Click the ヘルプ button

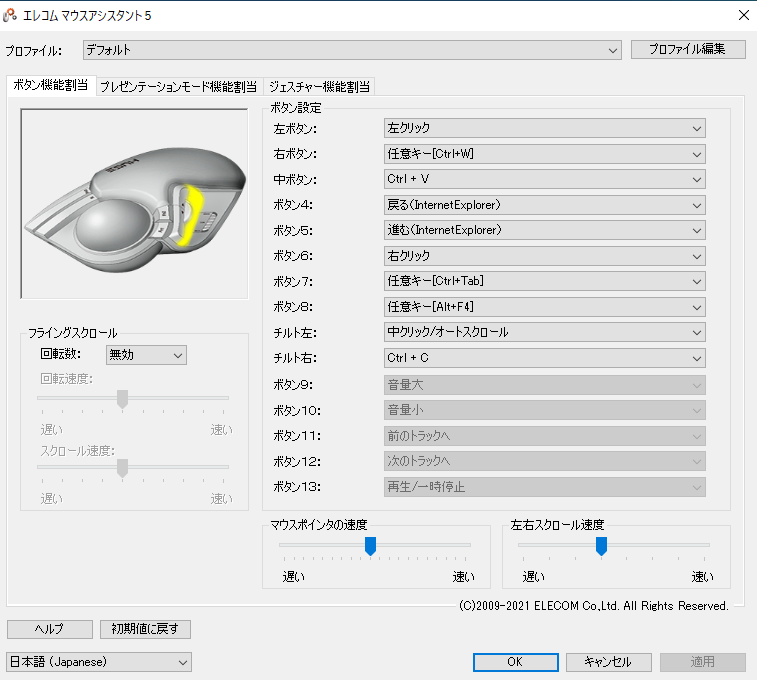point(50,629)
